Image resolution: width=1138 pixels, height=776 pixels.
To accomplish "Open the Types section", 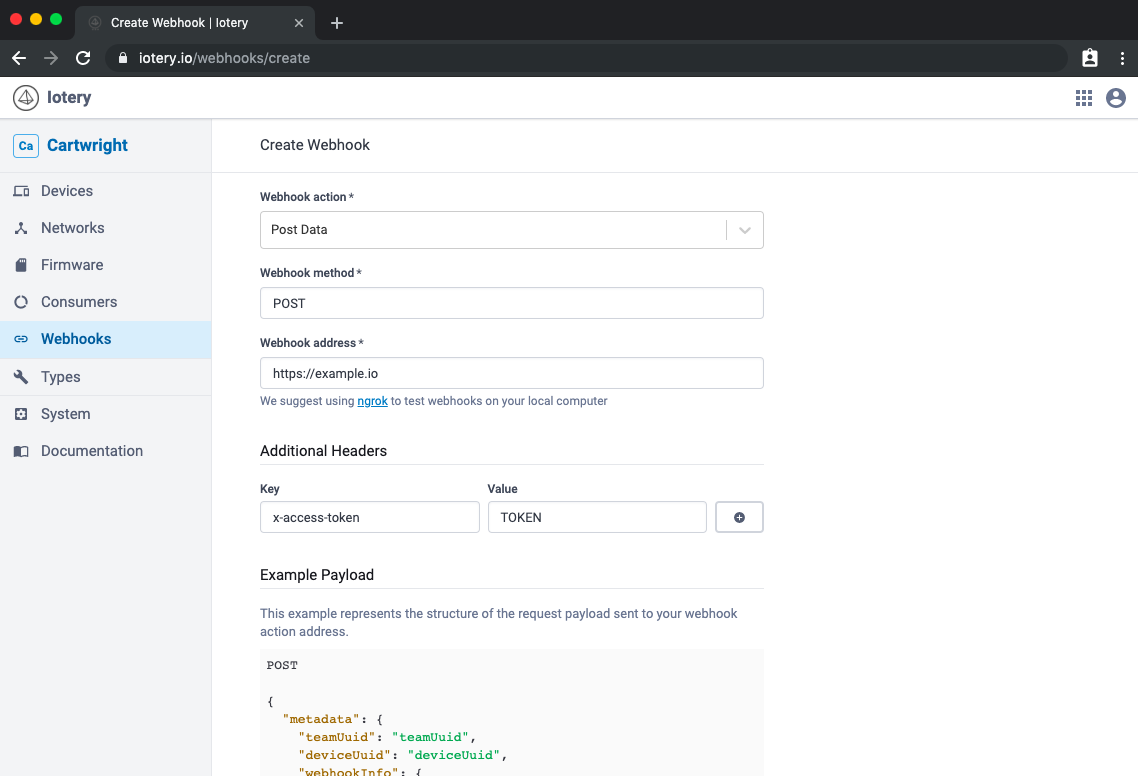I will pyautogui.click(x=106, y=377).
